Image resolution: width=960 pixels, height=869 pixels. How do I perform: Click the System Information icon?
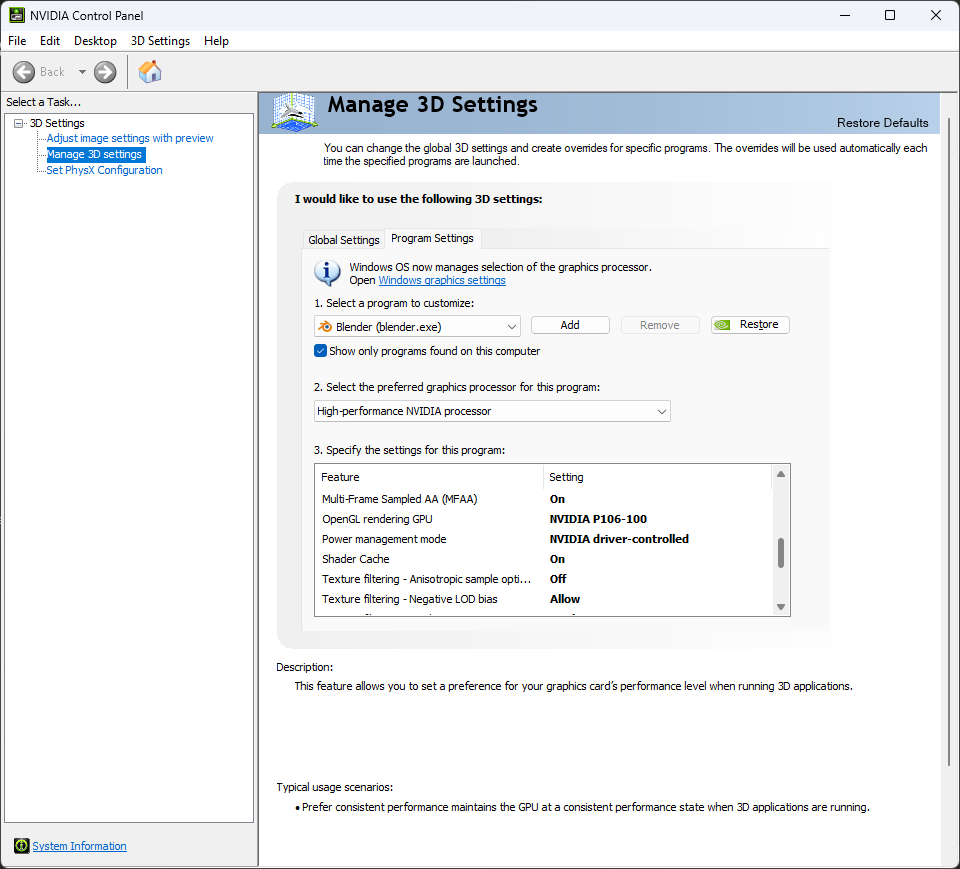pyautogui.click(x=22, y=846)
